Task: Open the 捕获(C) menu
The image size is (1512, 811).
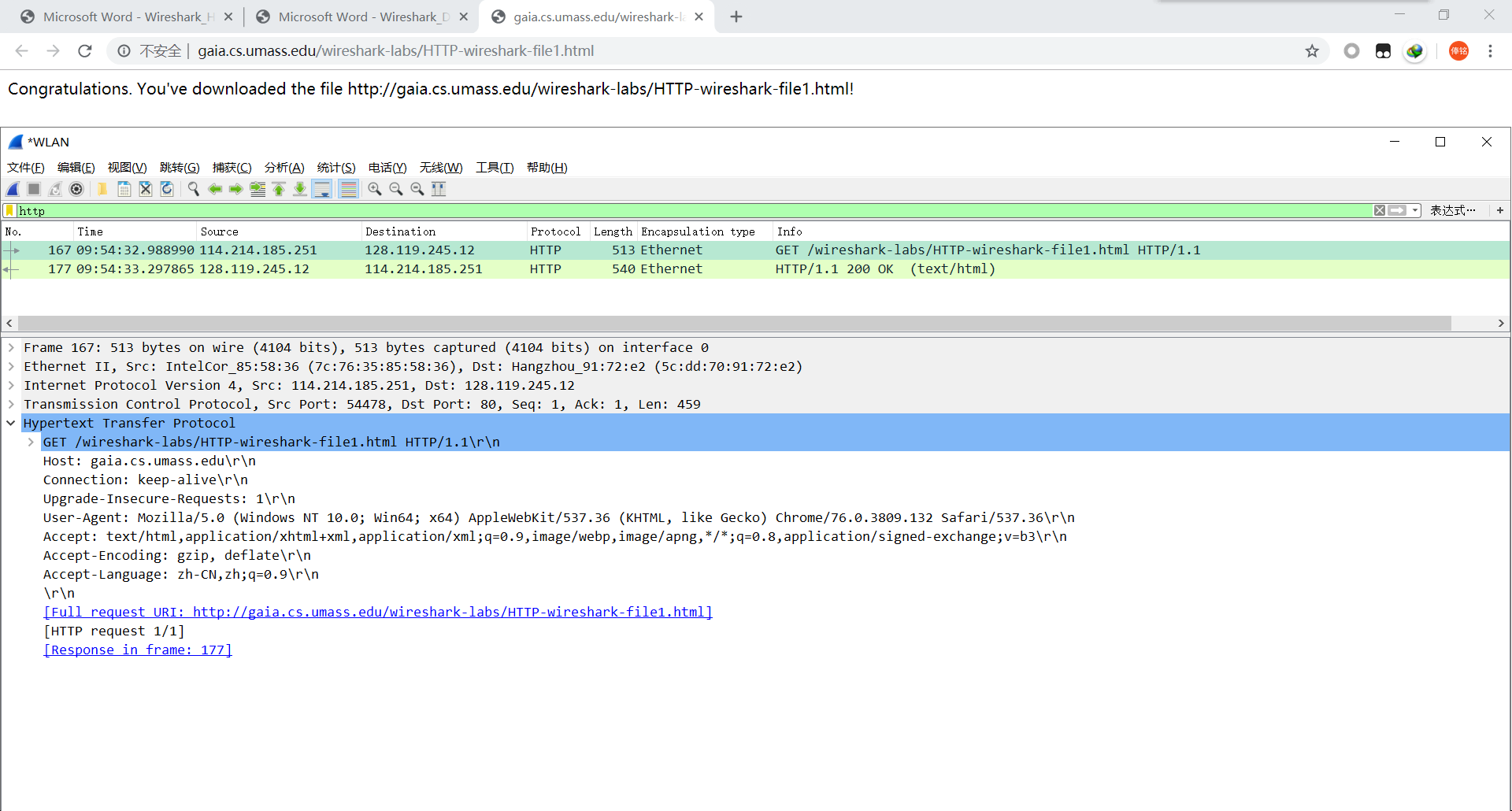Action: 232,168
